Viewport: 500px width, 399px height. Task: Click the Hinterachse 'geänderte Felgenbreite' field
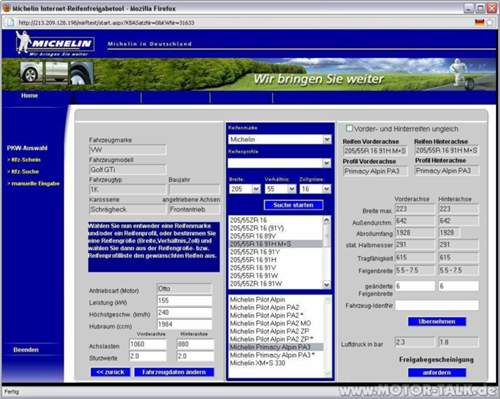click(x=459, y=286)
